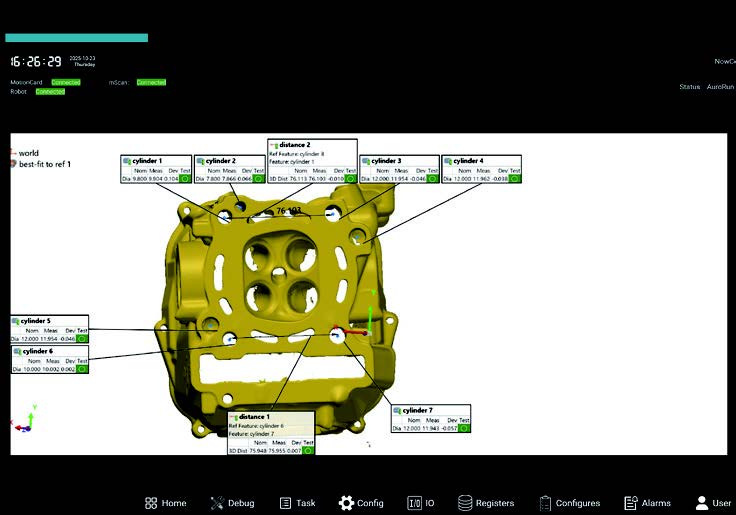
Task: Open the IO panel
Action: 420,503
